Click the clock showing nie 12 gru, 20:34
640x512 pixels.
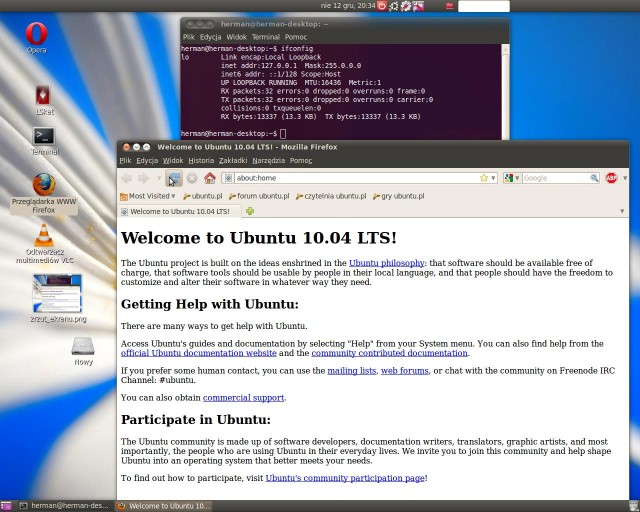[347, 6]
